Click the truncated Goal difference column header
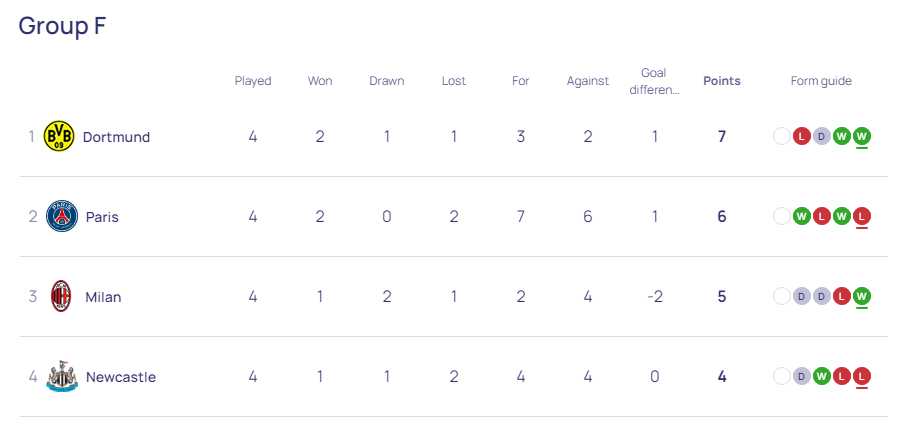 tap(654, 81)
